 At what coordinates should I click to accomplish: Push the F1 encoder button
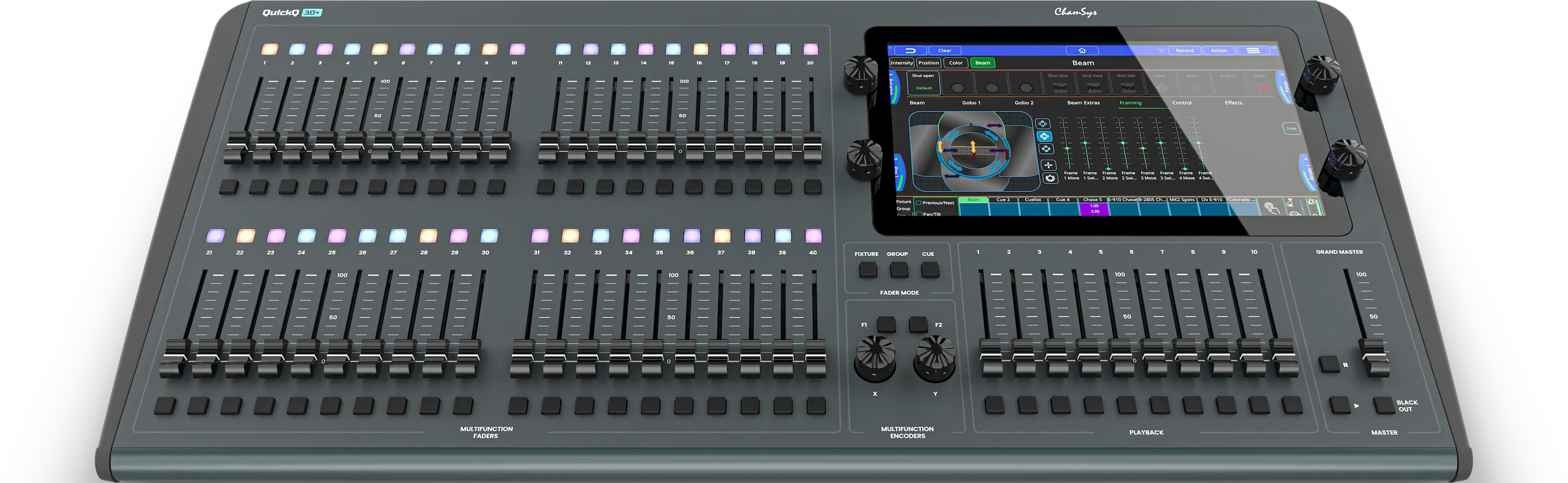886,324
